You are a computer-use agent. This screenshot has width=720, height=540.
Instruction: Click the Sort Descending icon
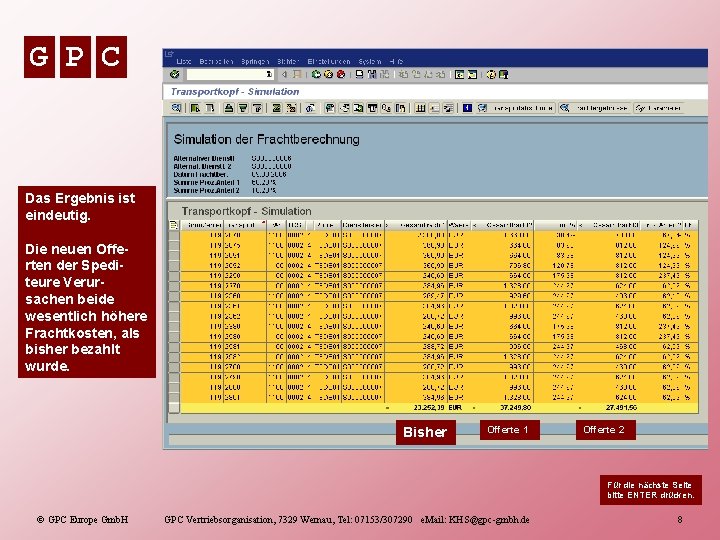click(x=242, y=108)
